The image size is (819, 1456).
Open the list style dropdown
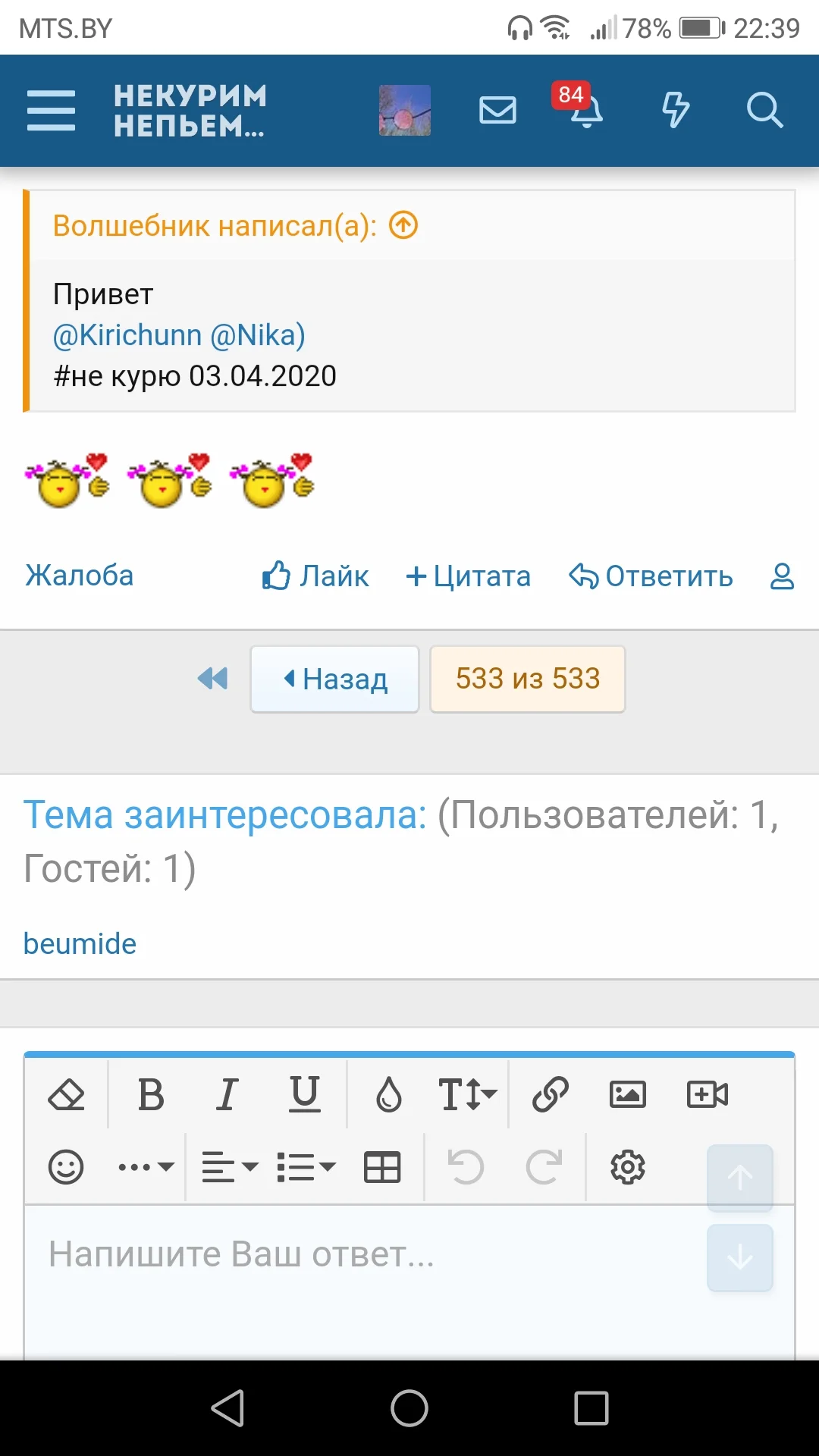[305, 1167]
